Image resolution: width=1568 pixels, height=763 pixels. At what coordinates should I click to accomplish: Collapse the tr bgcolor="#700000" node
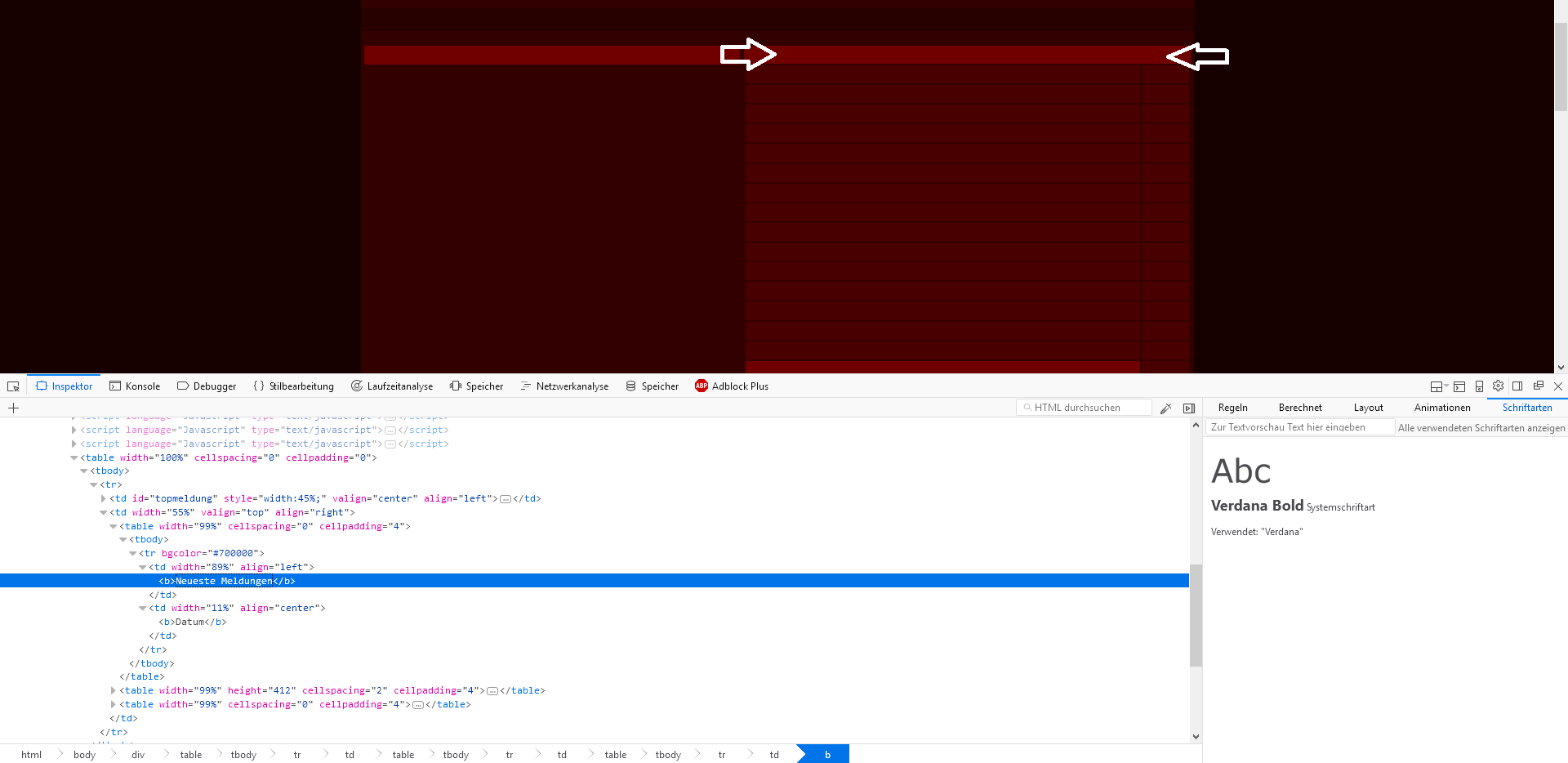133,553
